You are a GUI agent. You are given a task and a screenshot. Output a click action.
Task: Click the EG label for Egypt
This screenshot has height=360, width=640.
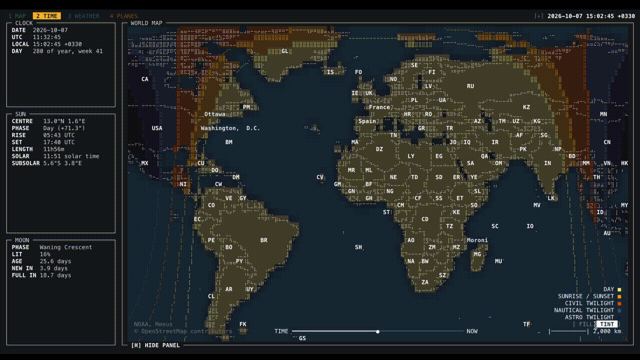[x=439, y=156]
